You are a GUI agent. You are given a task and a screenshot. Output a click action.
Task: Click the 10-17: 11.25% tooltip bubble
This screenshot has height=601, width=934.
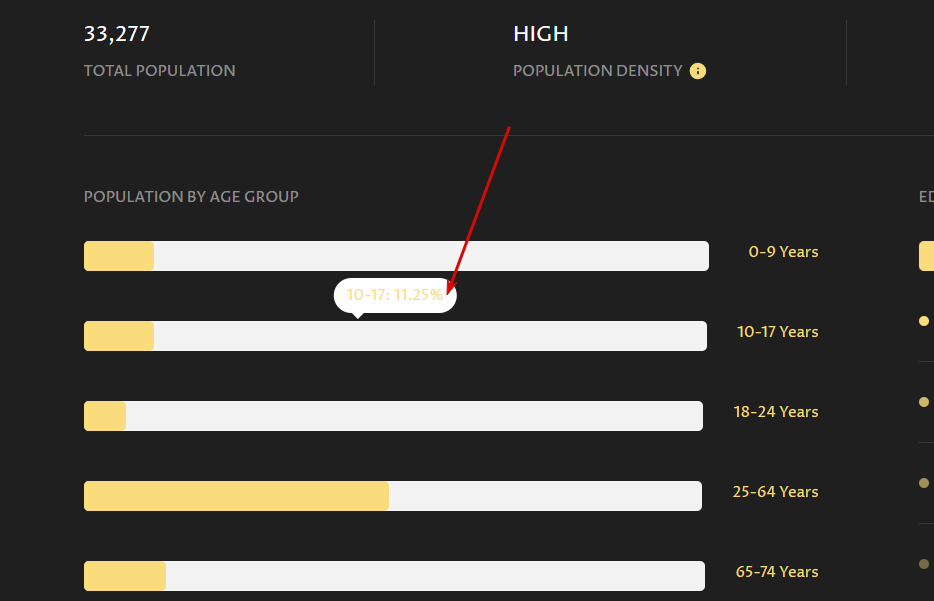(395, 295)
